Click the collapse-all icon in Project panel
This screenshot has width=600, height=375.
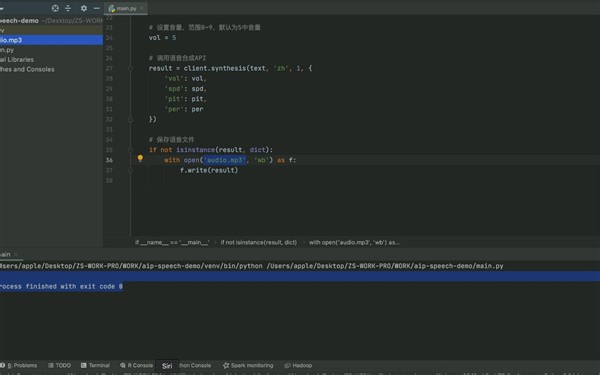pyautogui.click(x=68, y=8)
